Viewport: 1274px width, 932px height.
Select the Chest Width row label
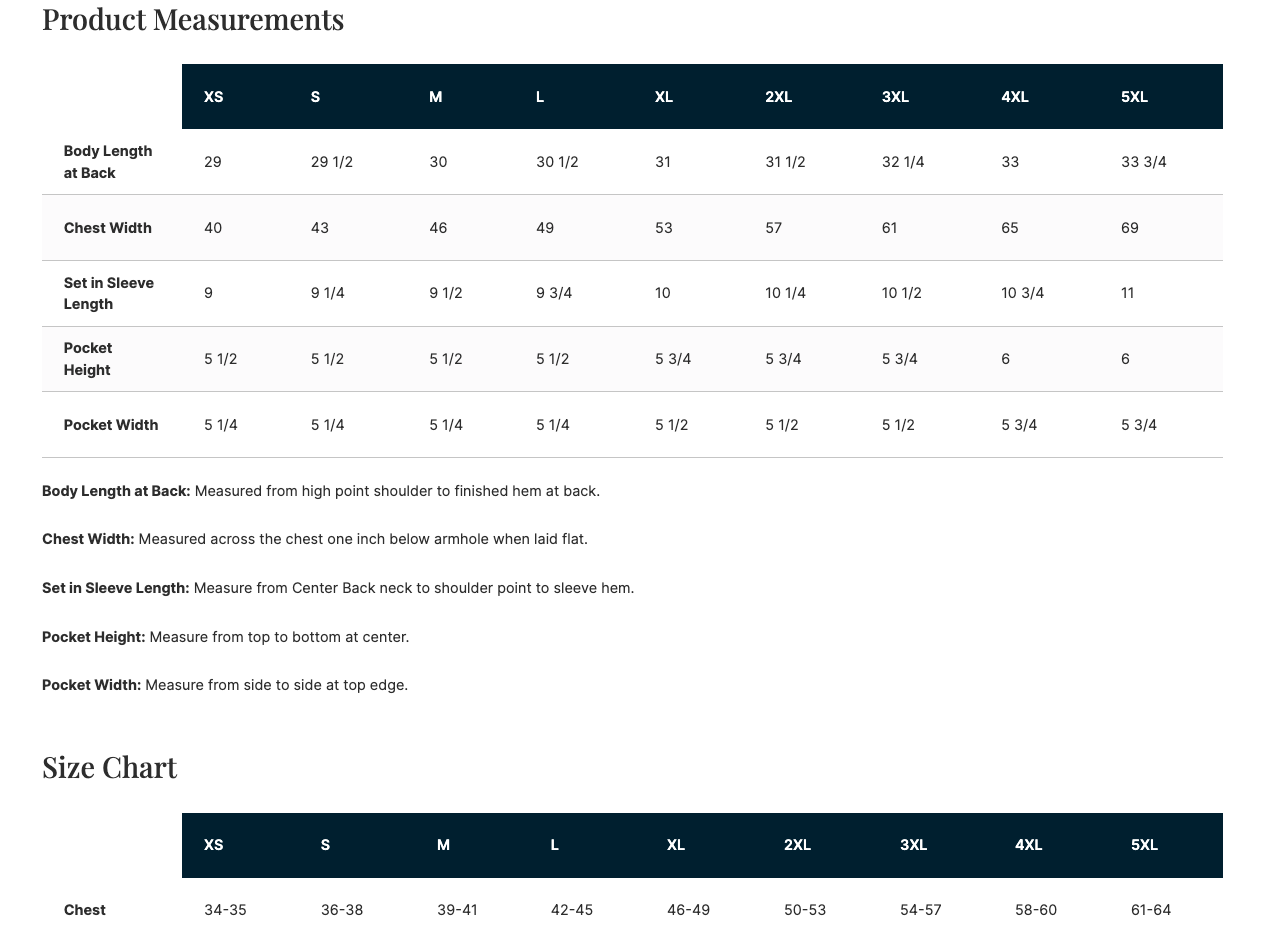click(108, 228)
